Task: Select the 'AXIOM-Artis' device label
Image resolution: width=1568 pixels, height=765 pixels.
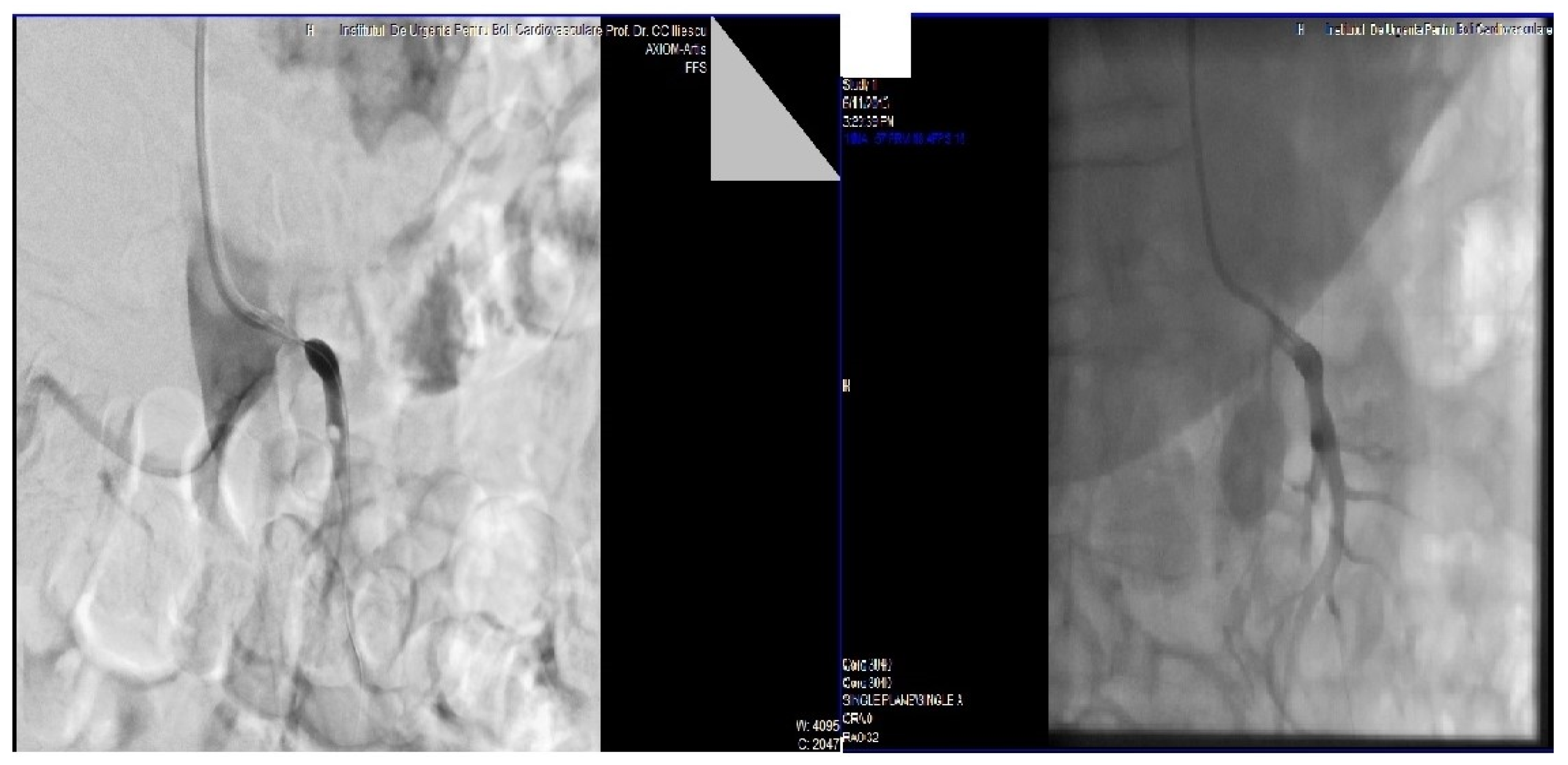Action: click(x=675, y=49)
